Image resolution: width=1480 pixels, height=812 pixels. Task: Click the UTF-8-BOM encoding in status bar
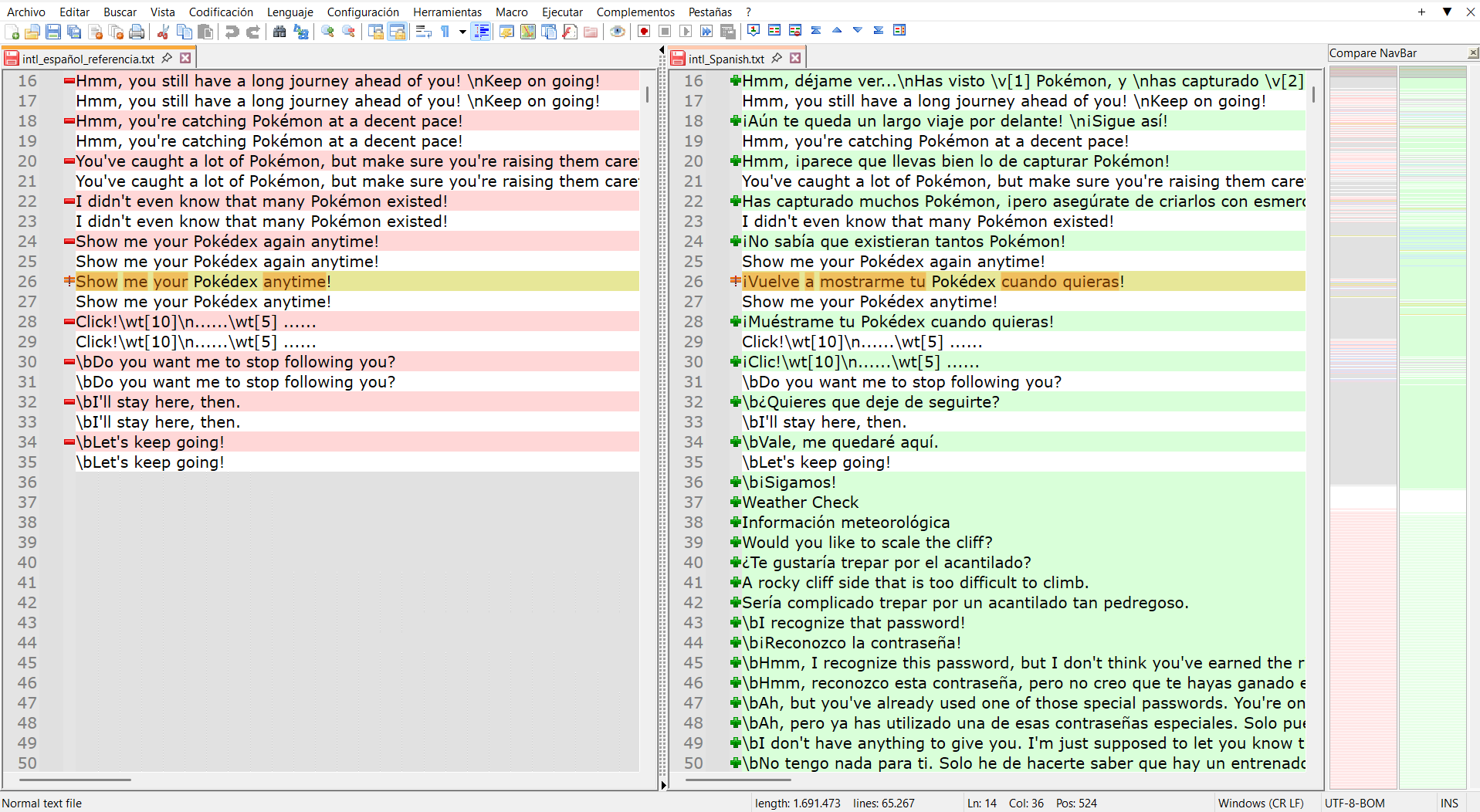pyautogui.click(x=1354, y=803)
